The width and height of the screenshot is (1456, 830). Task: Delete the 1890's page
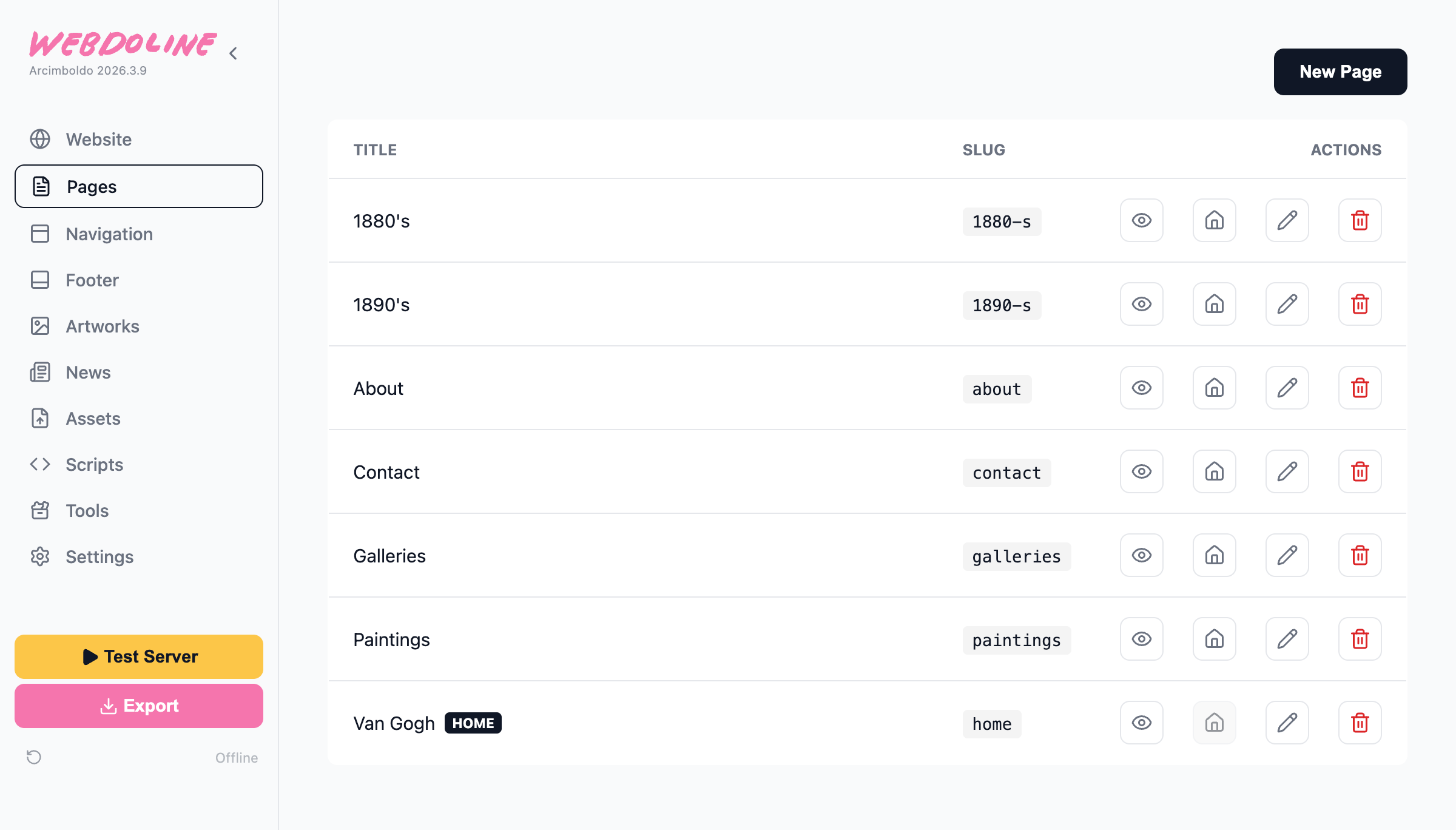coord(1360,304)
